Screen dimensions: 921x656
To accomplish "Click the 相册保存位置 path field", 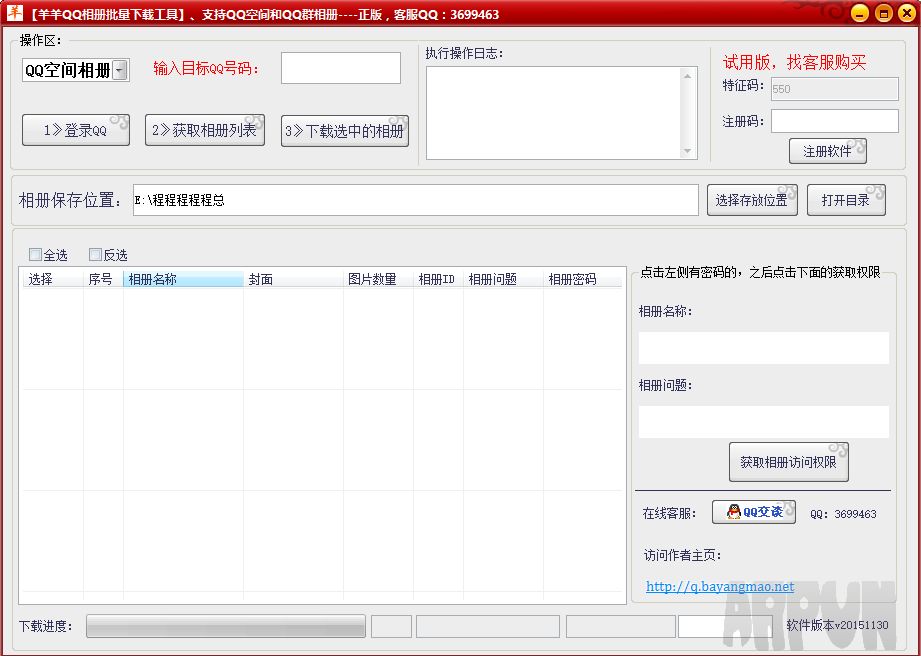I will (415, 200).
